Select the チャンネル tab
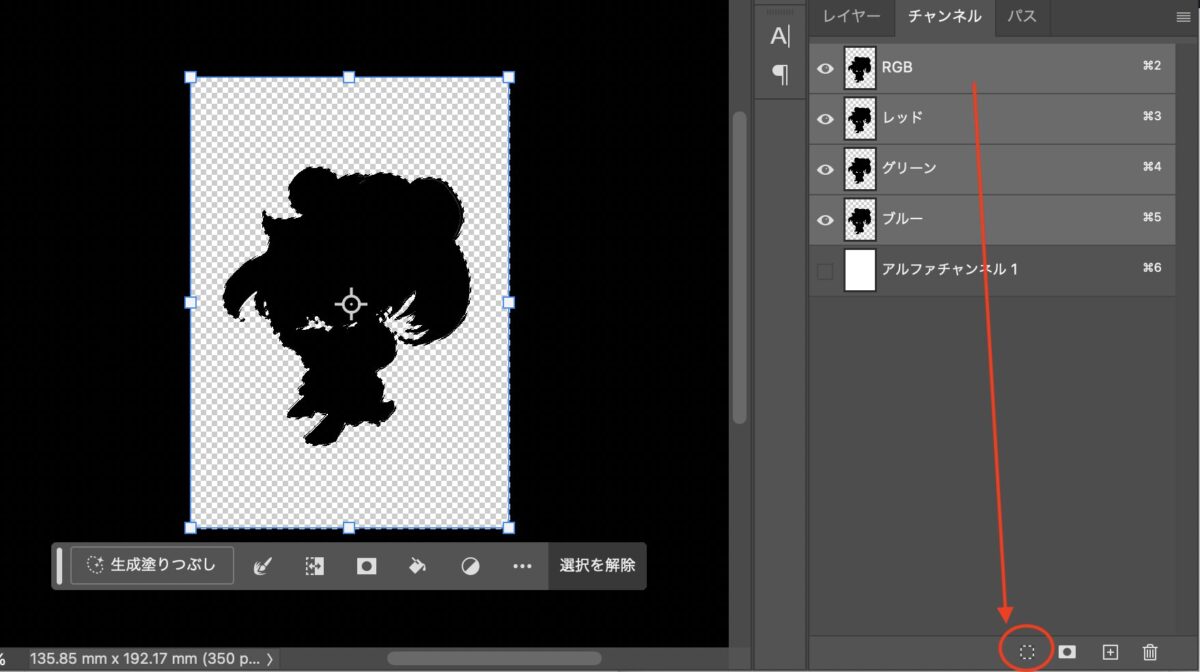This screenshot has width=1200, height=672. tap(945, 17)
